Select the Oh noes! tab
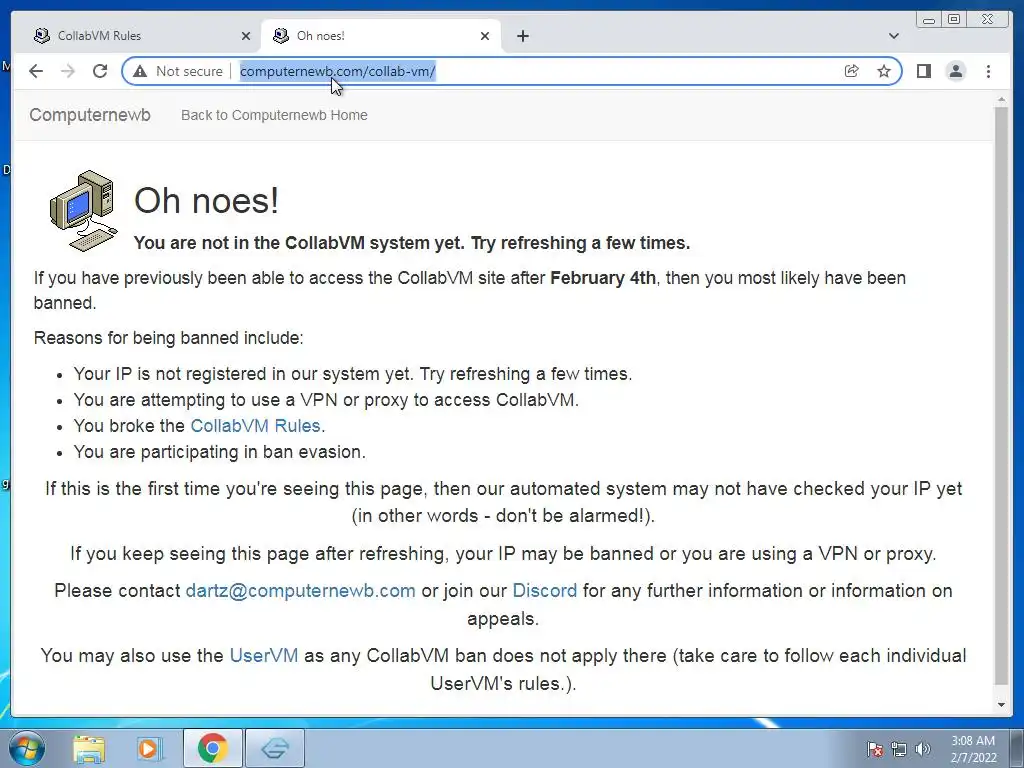This screenshot has height=768, width=1024. pos(381,36)
